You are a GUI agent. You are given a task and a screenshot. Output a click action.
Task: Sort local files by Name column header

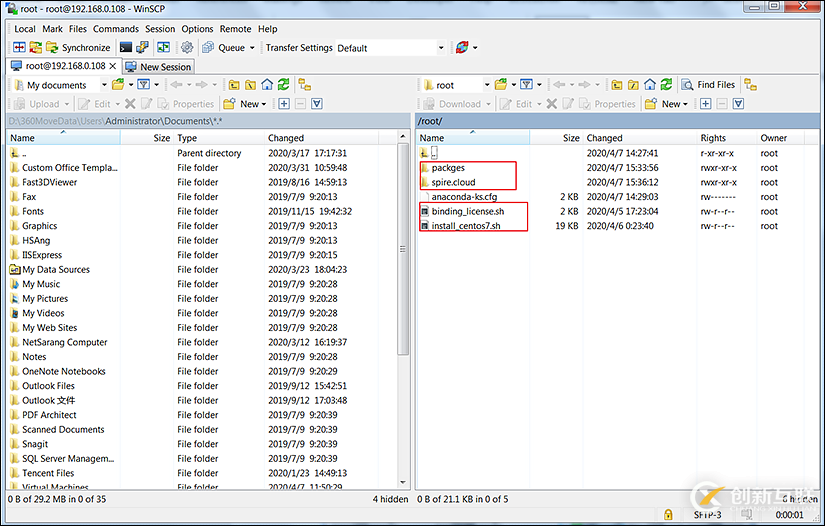pos(63,138)
